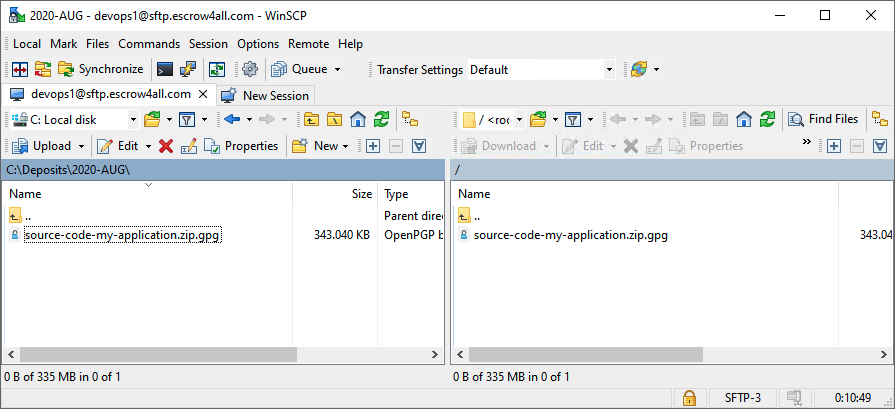This screenshot has height=409, width=895.
Task: Click local panel open directory folder icon
Action: (x=152, y=119)
